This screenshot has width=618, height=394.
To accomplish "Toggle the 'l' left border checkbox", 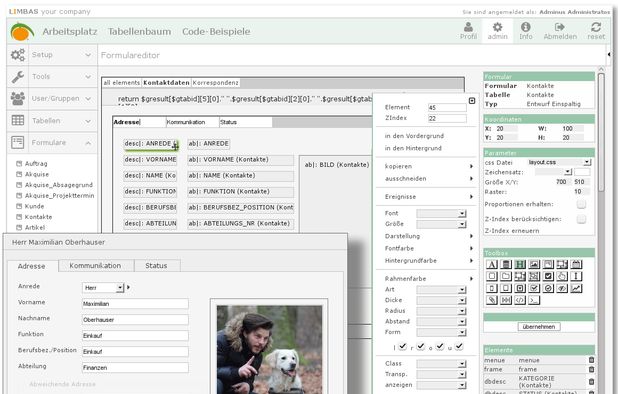I will [x=402, y=346].
